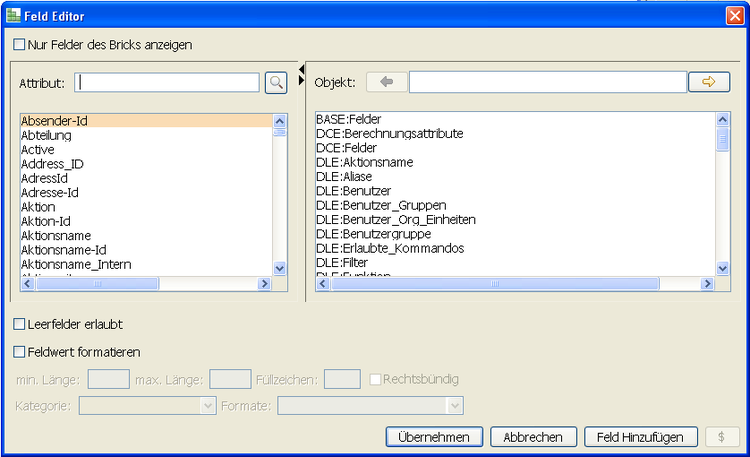Click the Abbrechen button
This screenshot has width=750, height=457.
tap(539, 437)
